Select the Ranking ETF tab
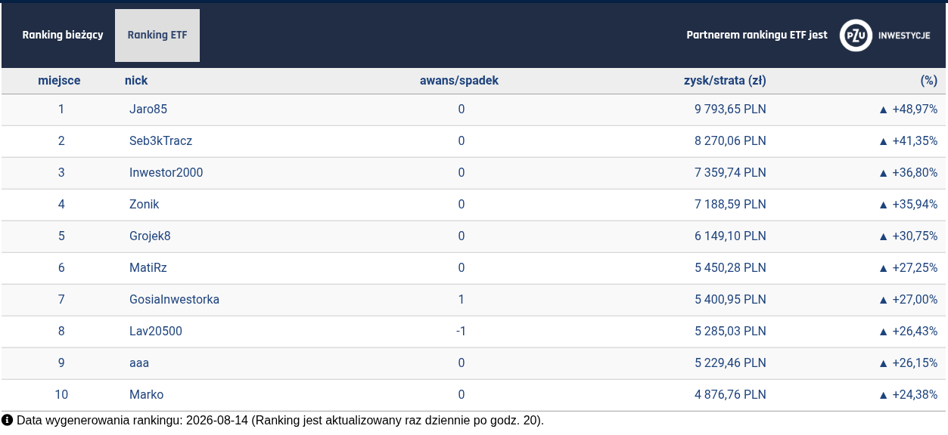 pos(157,35)
